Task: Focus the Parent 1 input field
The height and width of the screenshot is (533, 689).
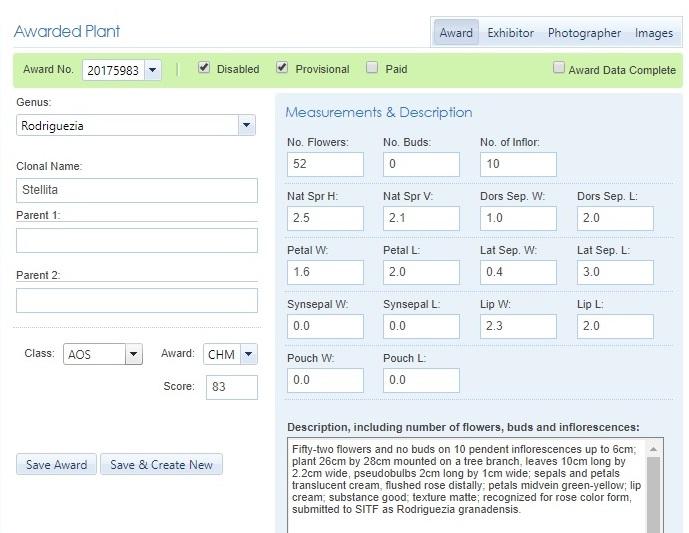Action: [136, 240]
